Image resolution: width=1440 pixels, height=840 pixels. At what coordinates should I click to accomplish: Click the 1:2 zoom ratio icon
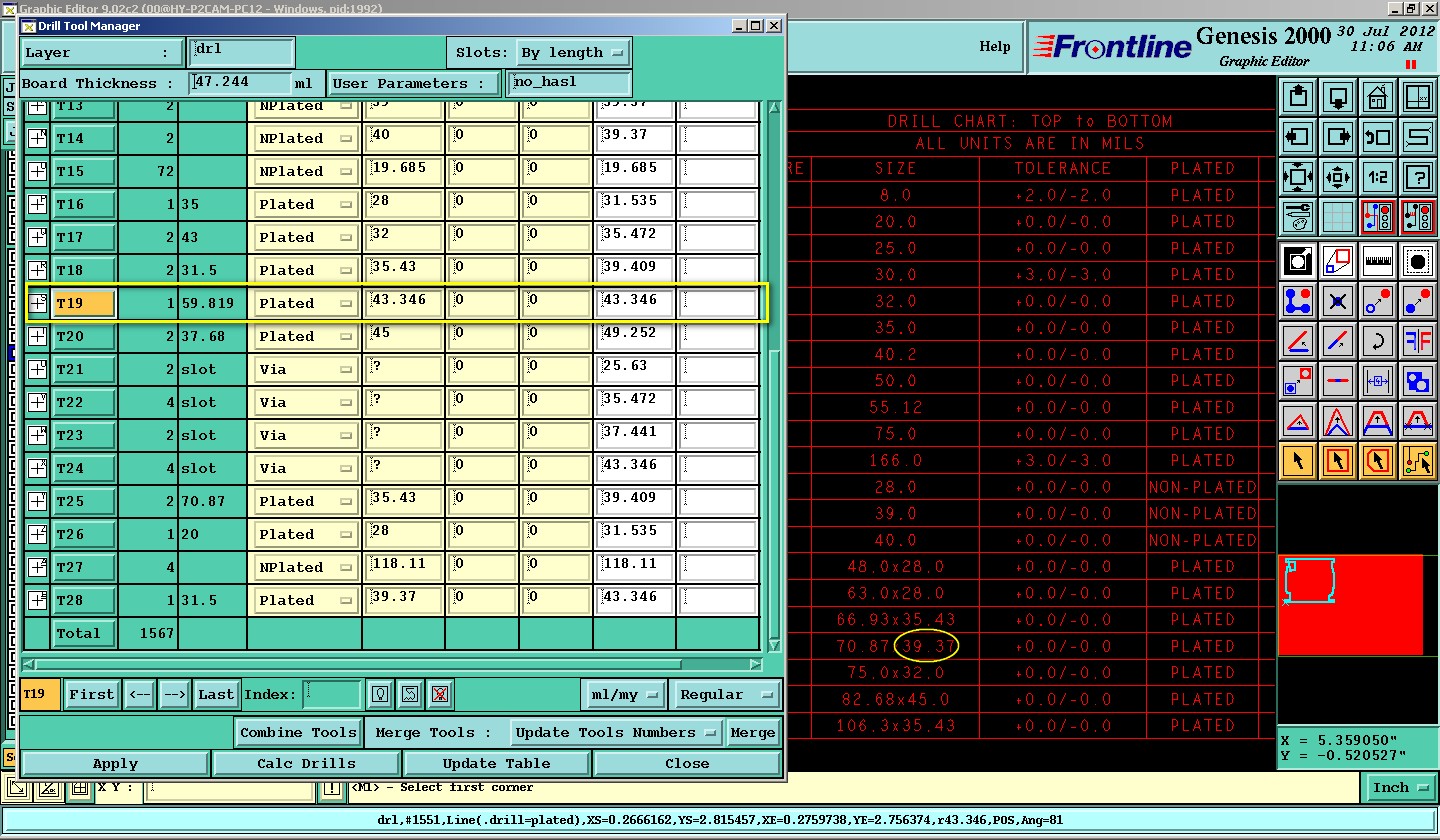1378,177
